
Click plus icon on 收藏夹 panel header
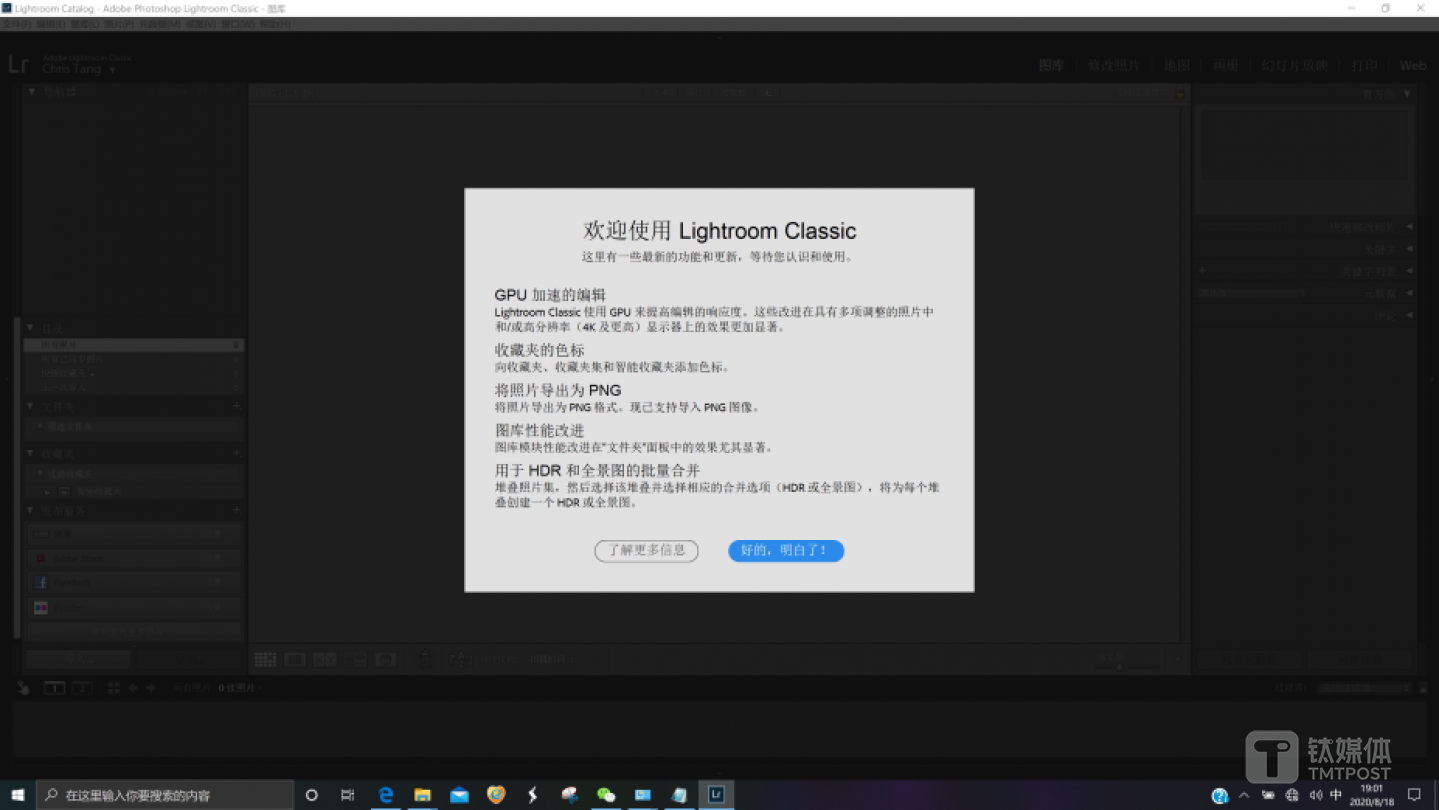tap(236, 453)
